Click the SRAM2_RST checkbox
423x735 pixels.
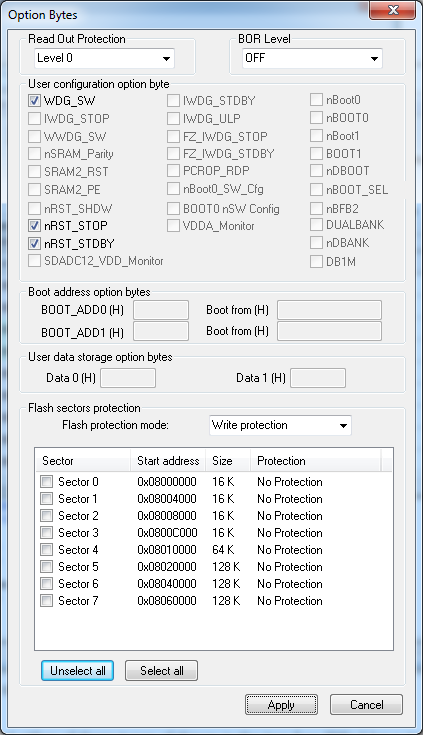[x=35, y=172]
